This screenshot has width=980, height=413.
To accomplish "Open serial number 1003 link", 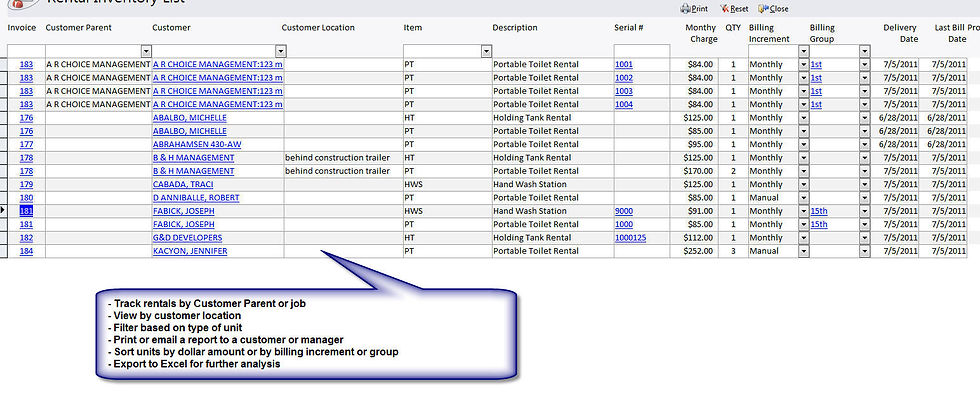I will 624,91.
